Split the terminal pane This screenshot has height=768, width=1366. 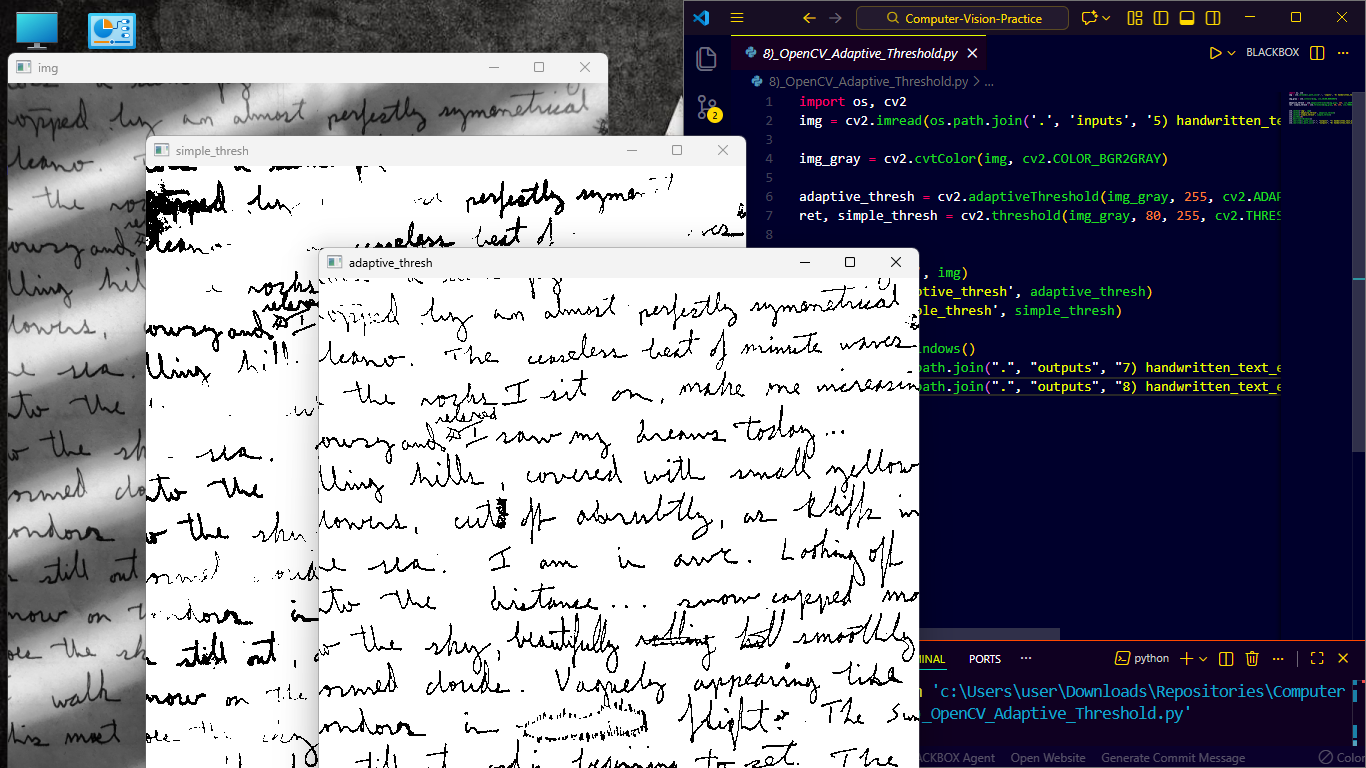(1227, 658)
